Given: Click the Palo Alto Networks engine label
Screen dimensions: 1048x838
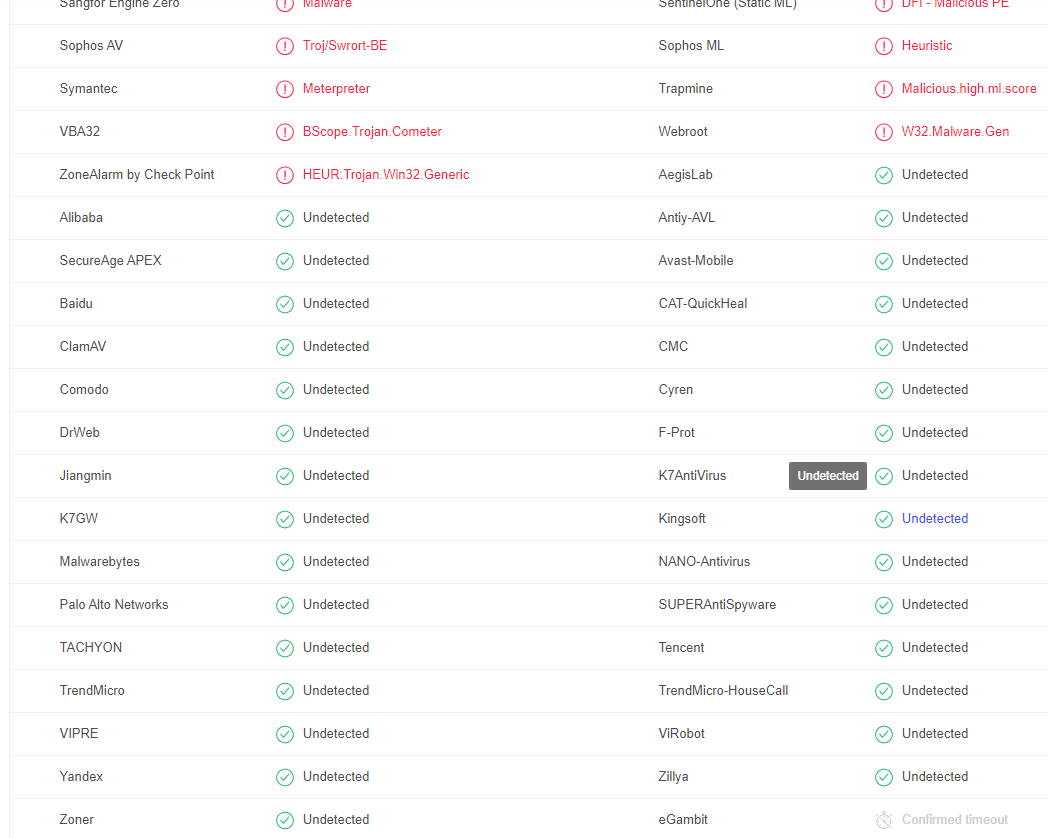Looking at the screenshot, I should (x=114, y=604).
